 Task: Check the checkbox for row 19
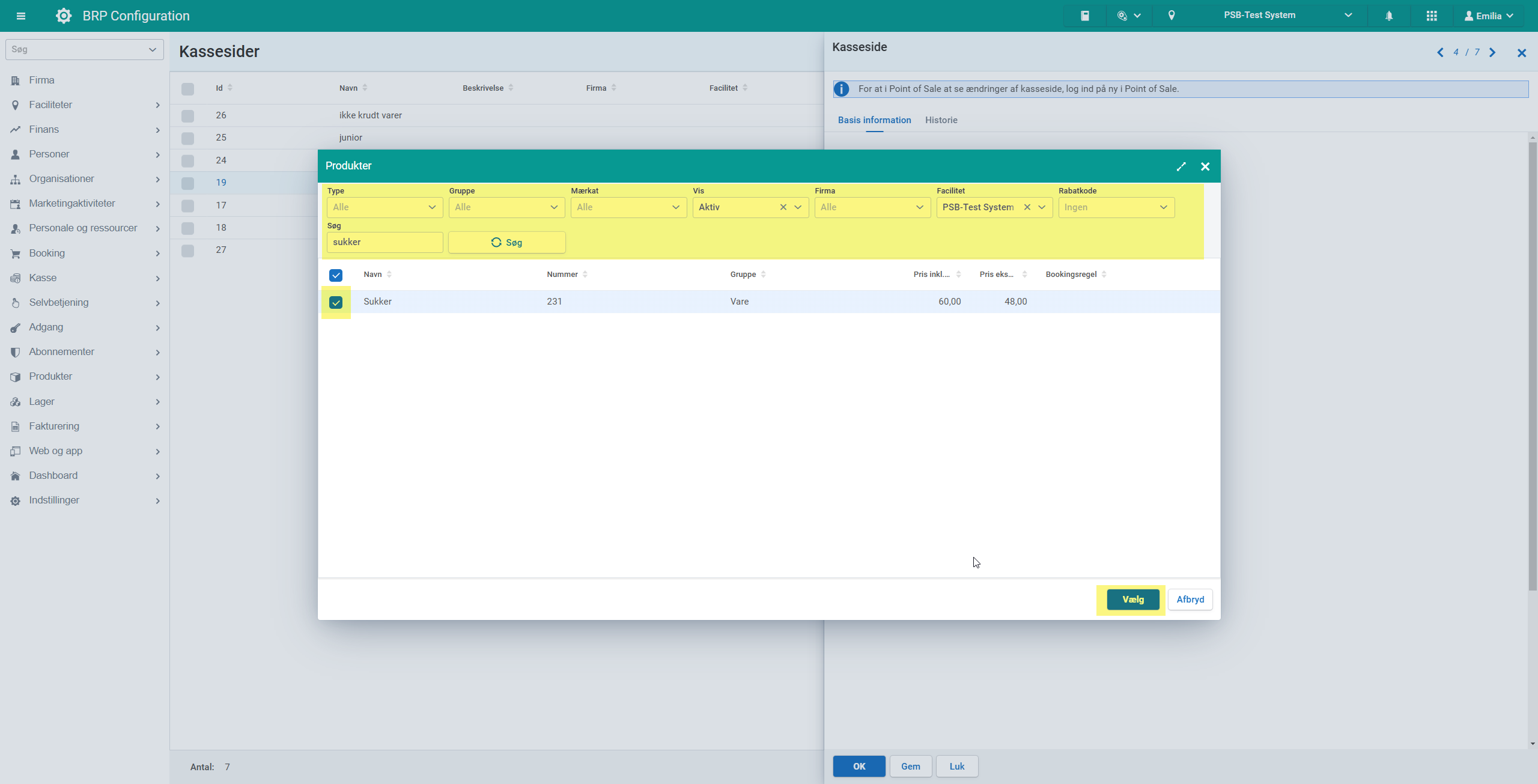pyautogui.click(x=188, y=183)
